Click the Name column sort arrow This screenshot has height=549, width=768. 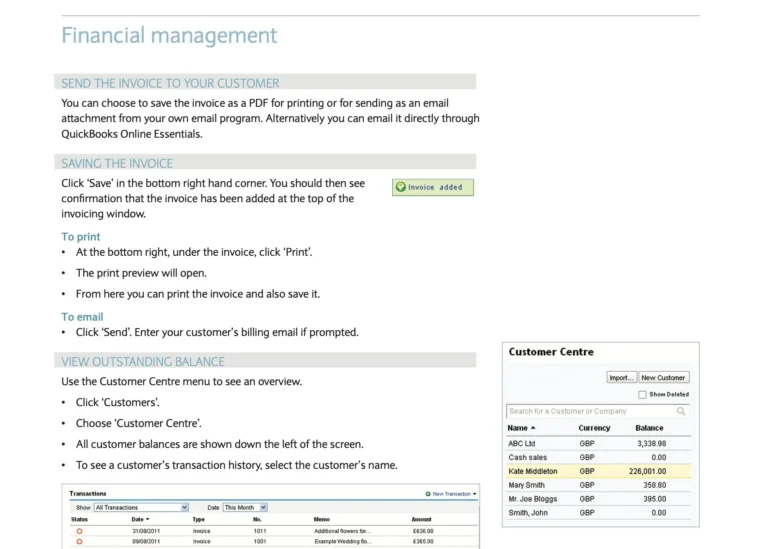tap(533, 428)
